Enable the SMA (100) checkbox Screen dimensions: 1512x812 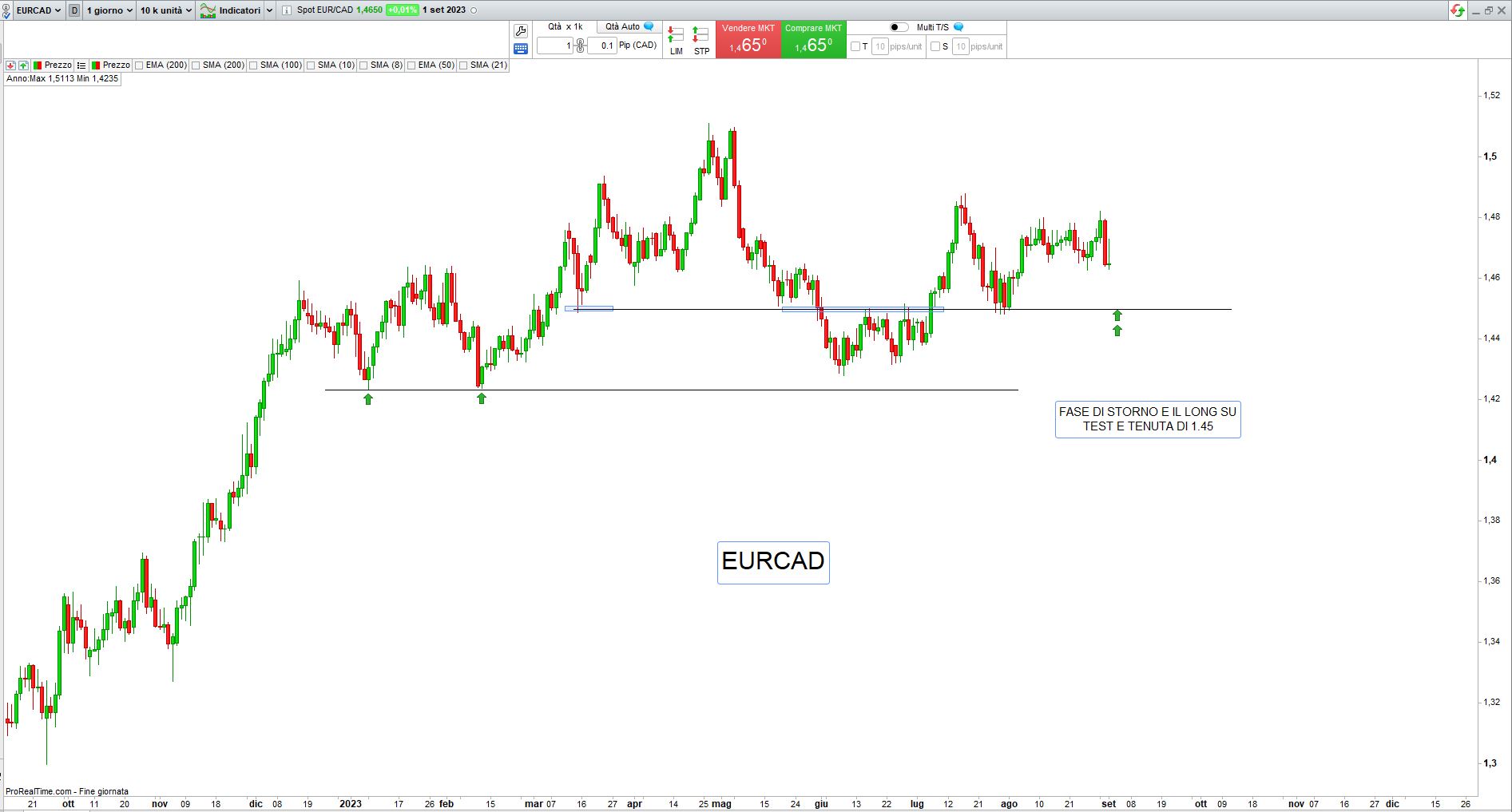point(254,65)
